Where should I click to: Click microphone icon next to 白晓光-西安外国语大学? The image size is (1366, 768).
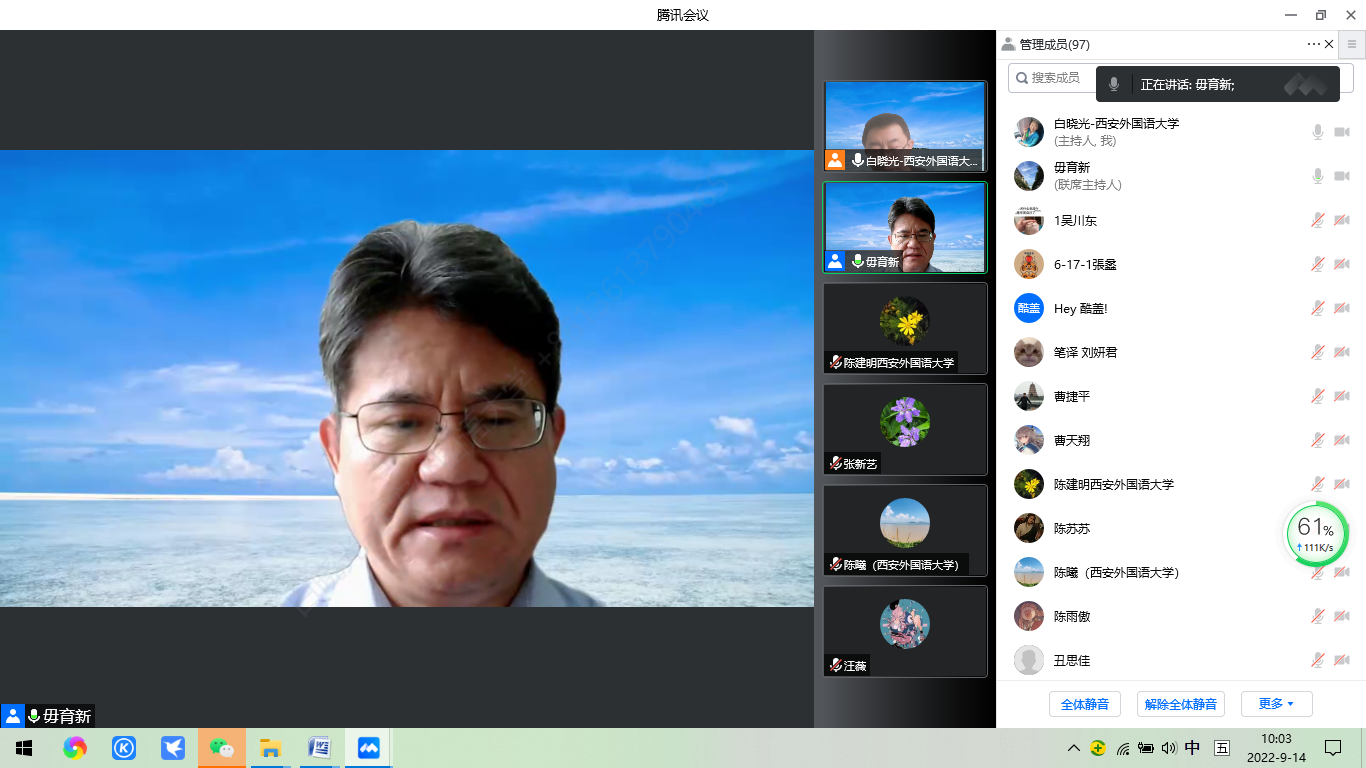click(1318, 132)
